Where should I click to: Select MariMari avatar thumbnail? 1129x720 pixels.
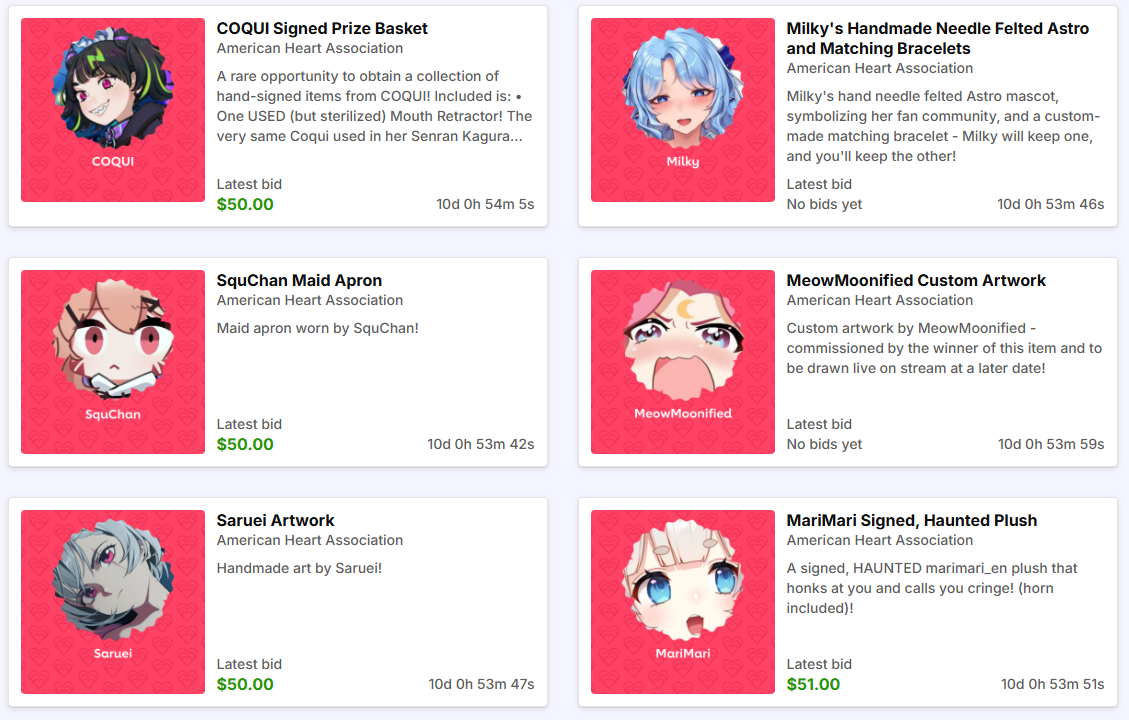(683, 602)
